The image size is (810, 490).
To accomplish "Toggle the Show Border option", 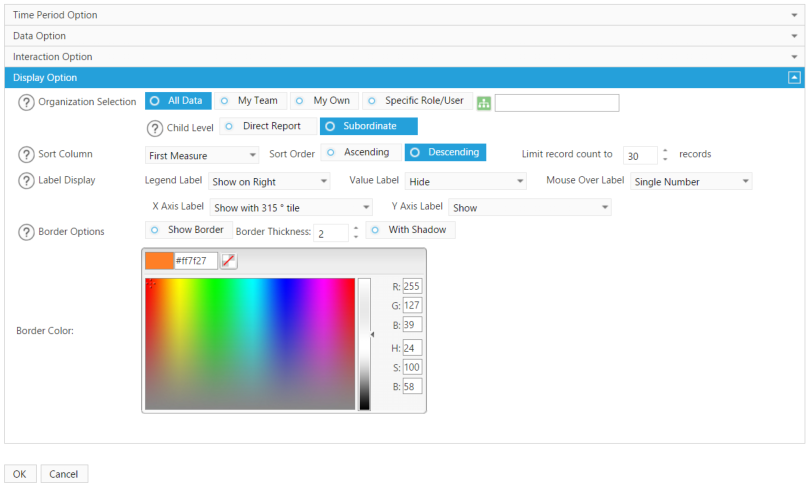I will (189, 230).
